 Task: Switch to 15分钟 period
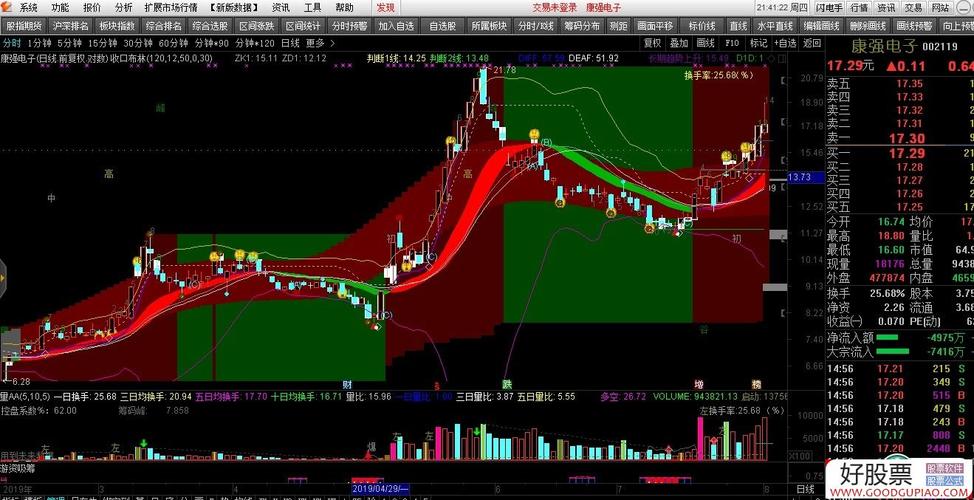(102, 43)
